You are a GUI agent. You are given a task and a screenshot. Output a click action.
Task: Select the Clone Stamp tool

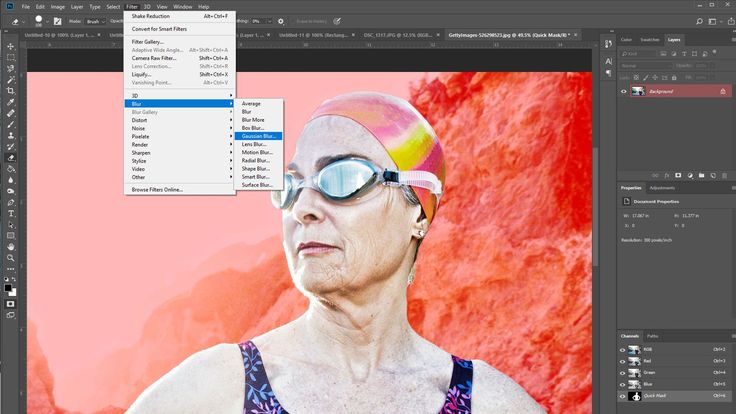10,136
